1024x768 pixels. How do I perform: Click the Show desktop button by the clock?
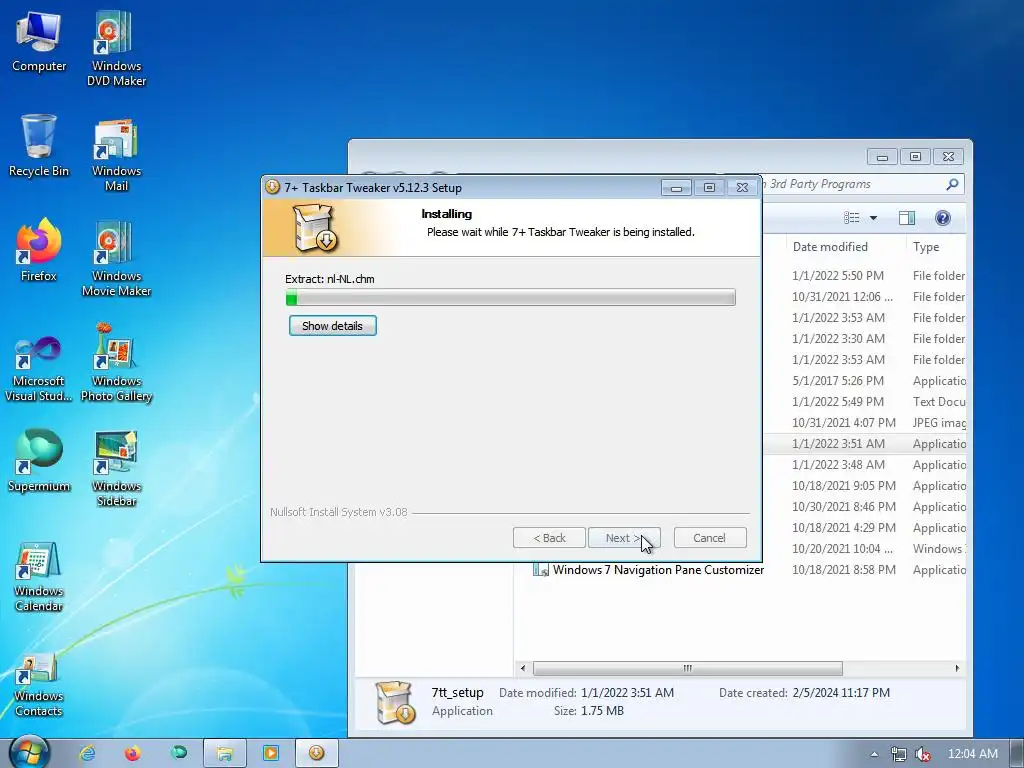pos(1017,754)
